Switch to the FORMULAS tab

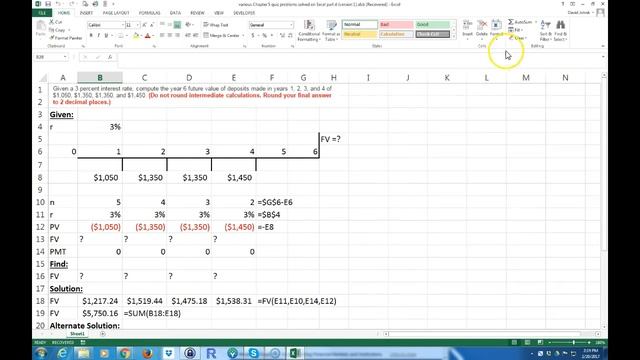point(149,13)
